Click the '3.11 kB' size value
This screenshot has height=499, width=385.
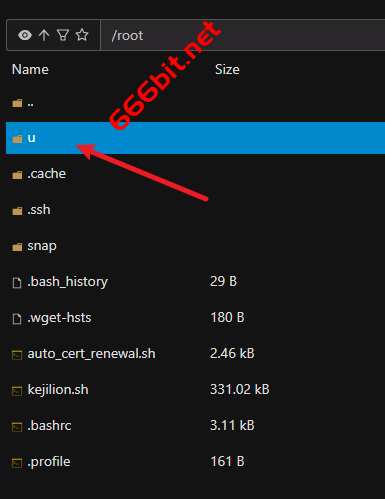[232, 426]
